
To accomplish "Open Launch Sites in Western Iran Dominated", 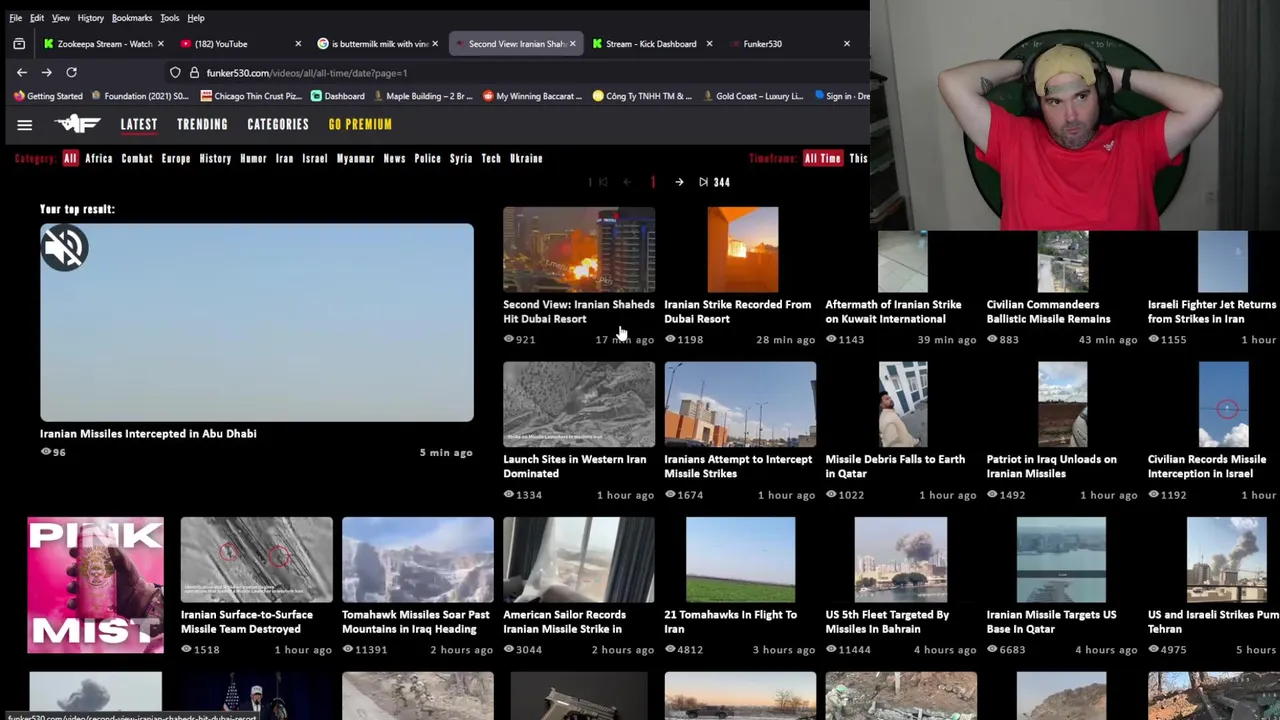I will coord(575,467).
